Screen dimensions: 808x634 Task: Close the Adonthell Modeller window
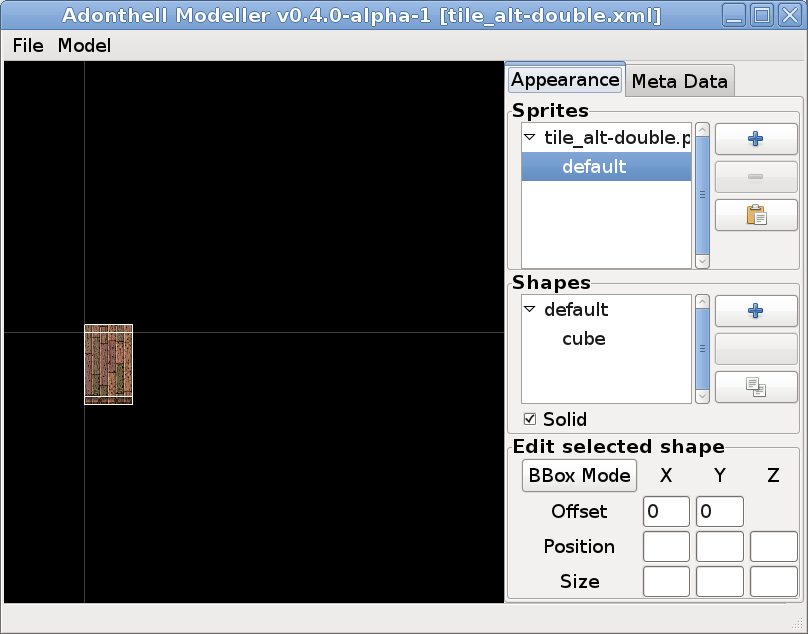[790, 15]
